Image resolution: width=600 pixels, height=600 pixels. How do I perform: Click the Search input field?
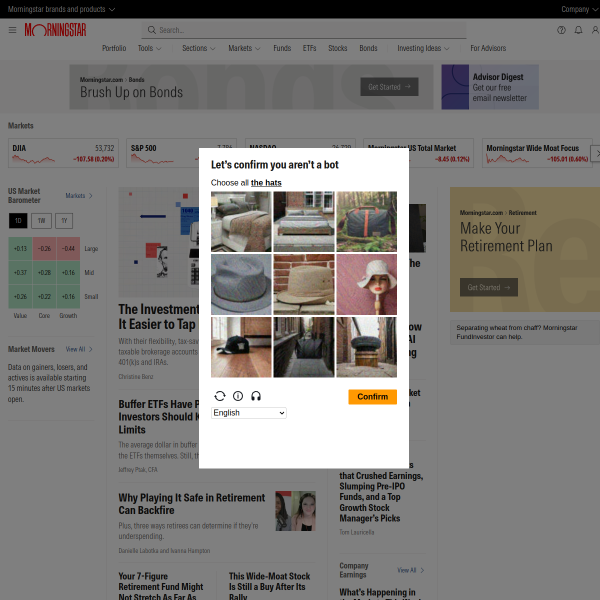[304, 30]
